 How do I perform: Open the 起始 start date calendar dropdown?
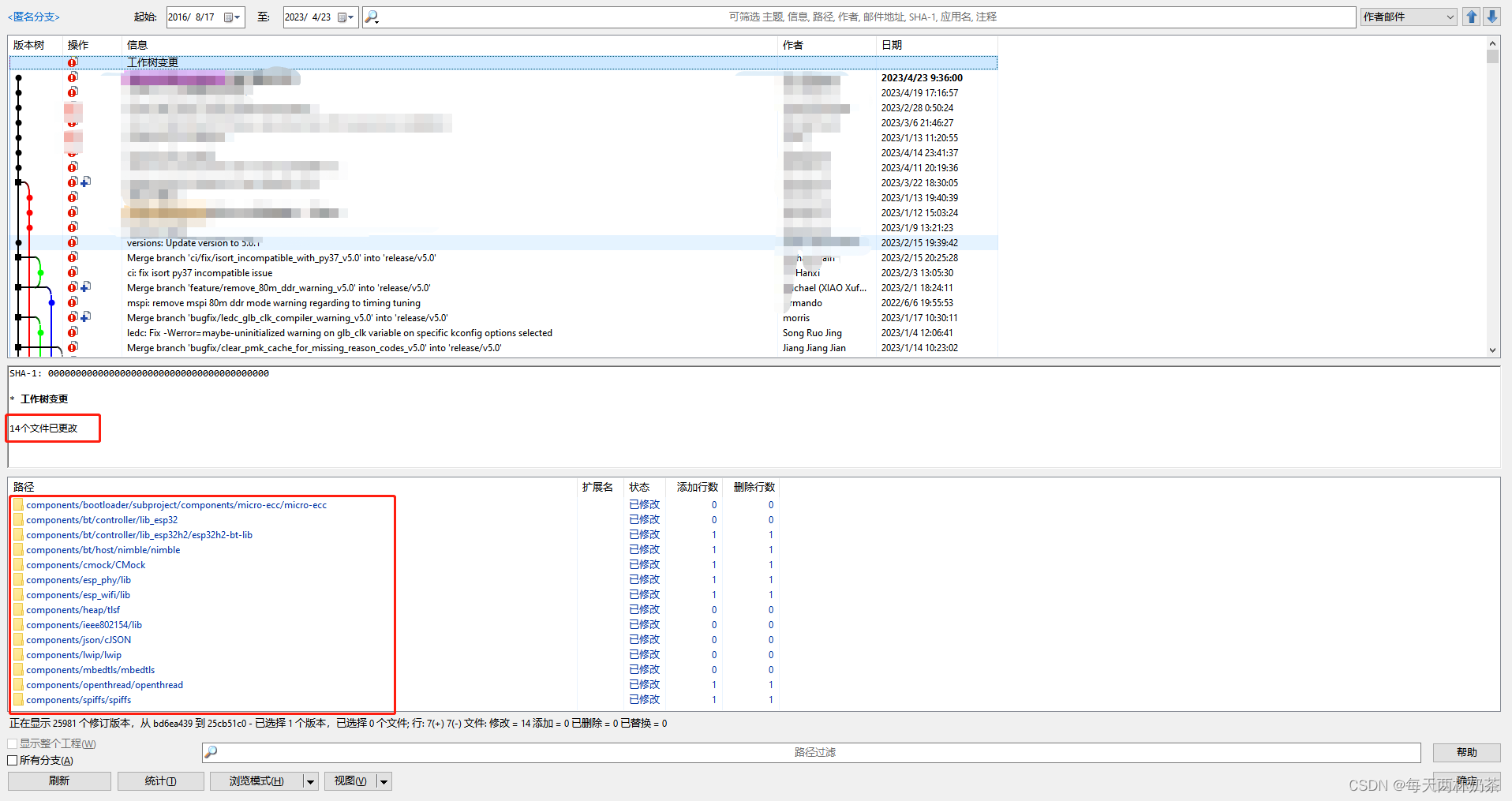[233, 17]
